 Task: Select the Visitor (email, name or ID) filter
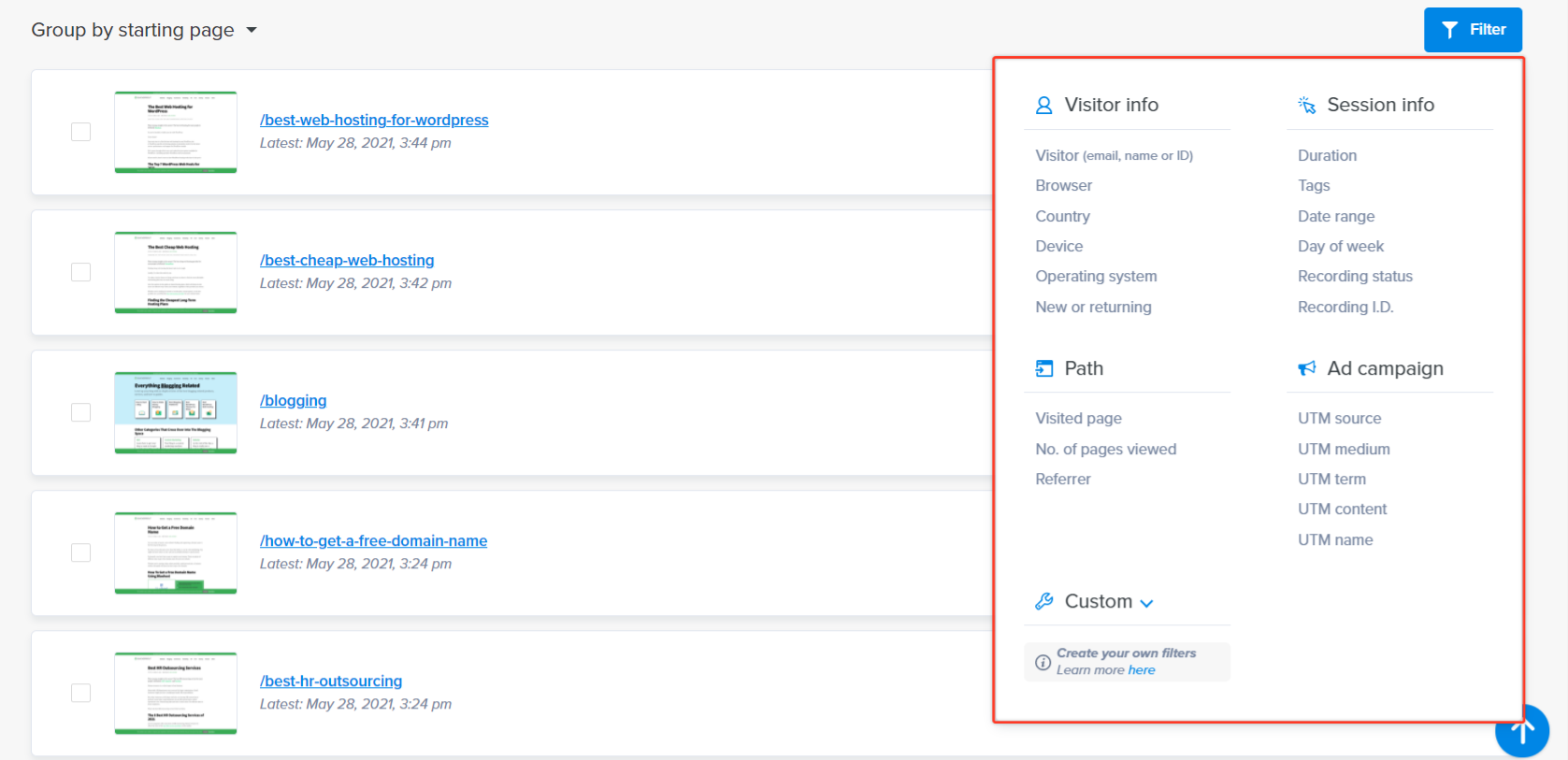coord(1114,155)
